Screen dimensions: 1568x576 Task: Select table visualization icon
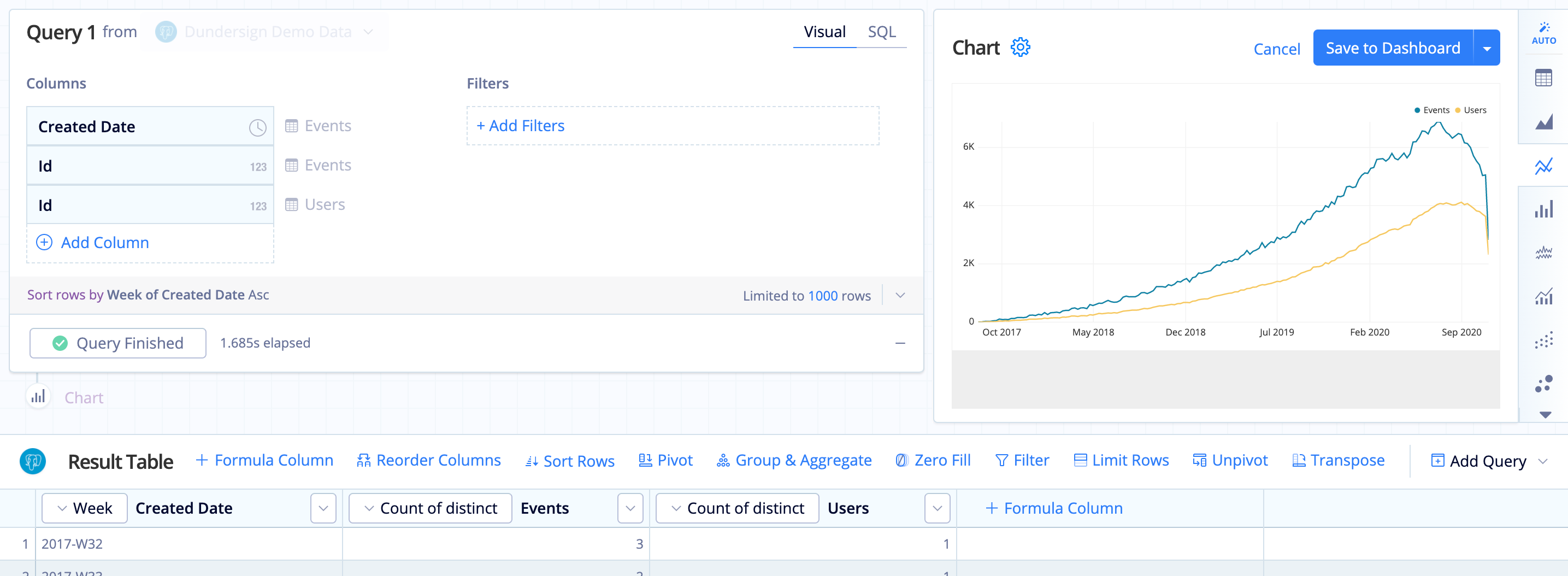(x=1543, y=78)
